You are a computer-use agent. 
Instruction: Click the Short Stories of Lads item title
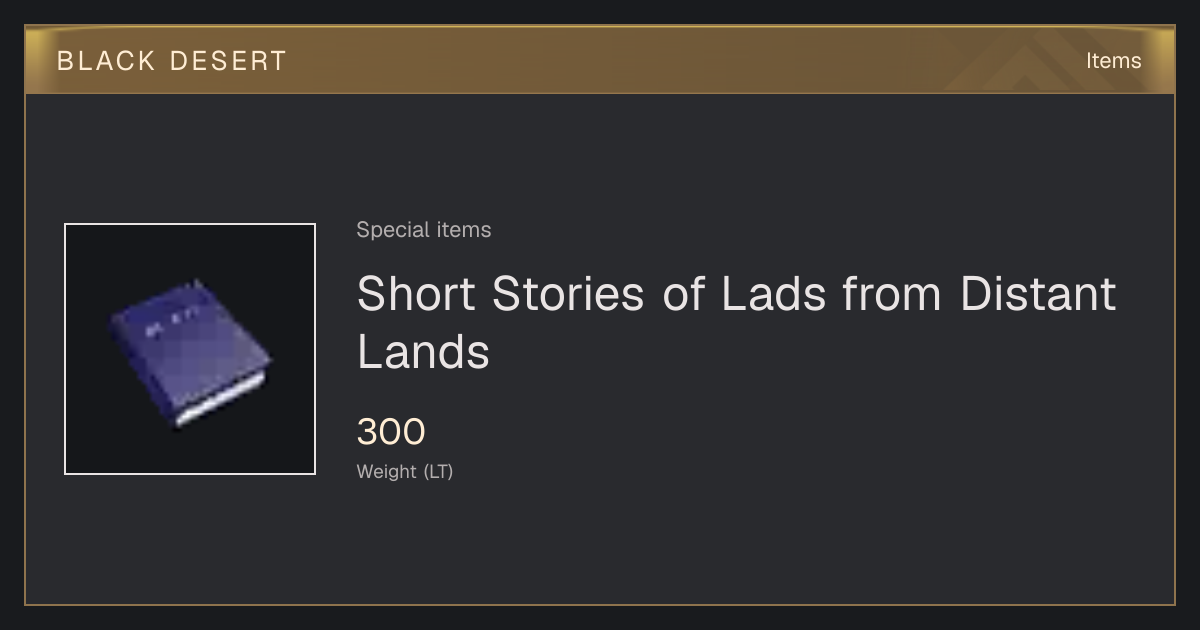pyautogui.click(x=736, y=322)
